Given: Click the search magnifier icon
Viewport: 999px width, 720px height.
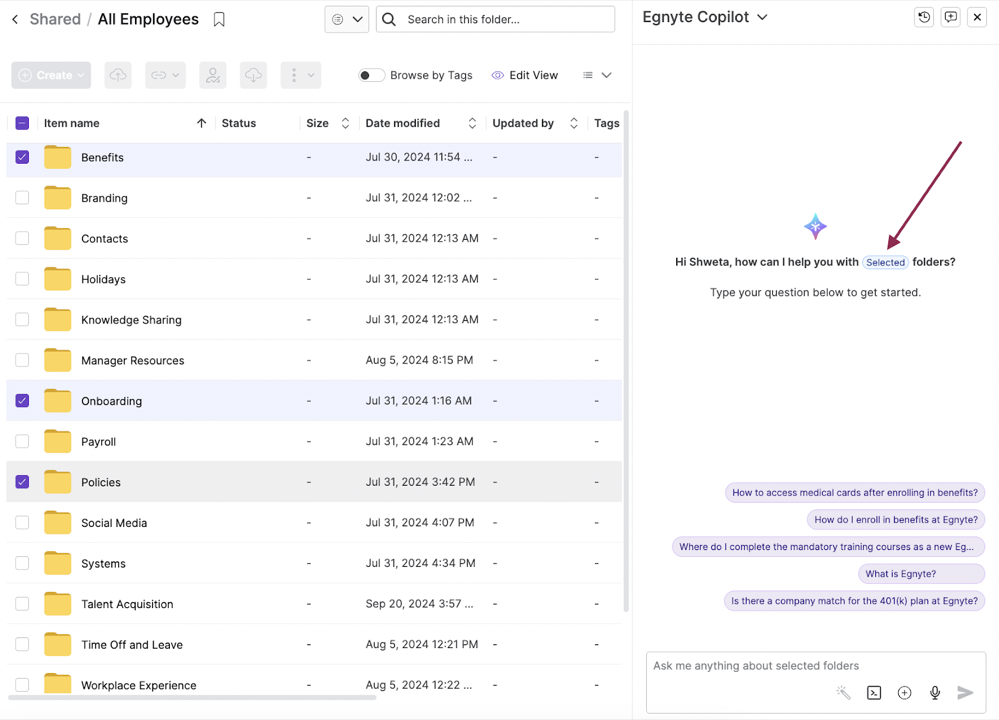Looking at the screenshot, I should click(389, 19).
